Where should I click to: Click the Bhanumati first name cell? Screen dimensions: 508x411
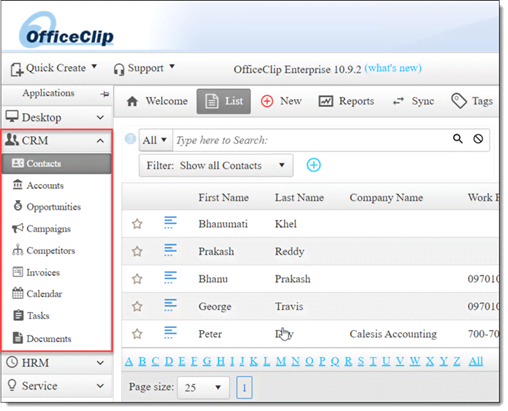click(223, 224)
